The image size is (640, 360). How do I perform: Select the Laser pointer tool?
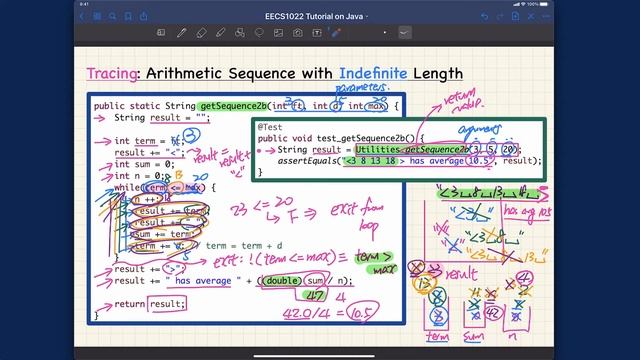point(336,33)
